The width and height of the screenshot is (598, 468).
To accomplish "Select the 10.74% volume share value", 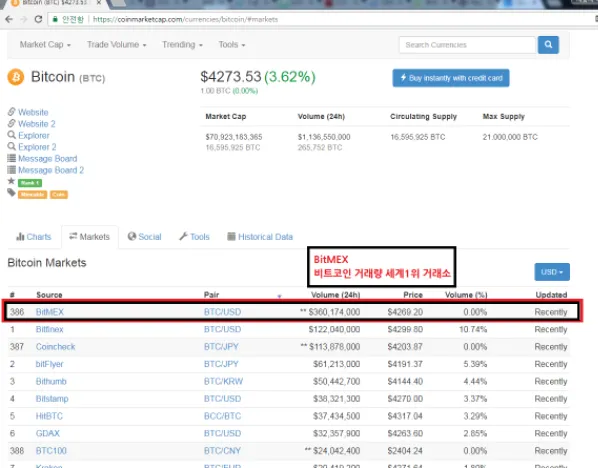I will 473,329.
